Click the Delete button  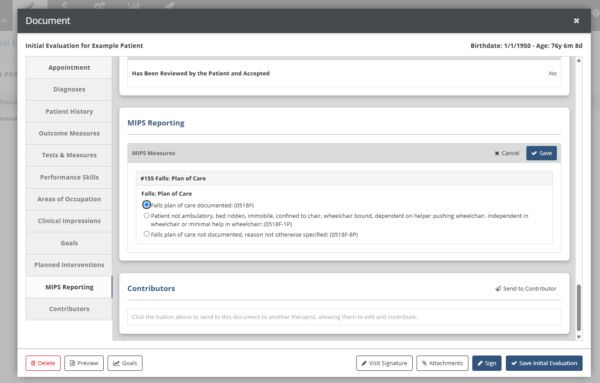click(x=43, y=363)
